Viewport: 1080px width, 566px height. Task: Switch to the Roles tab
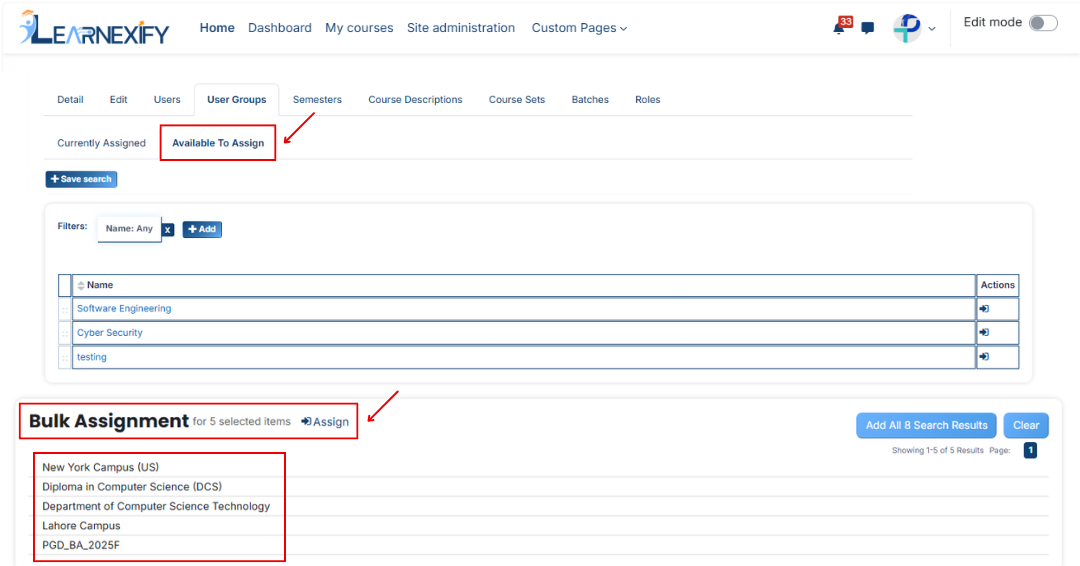tap(647, 99)
